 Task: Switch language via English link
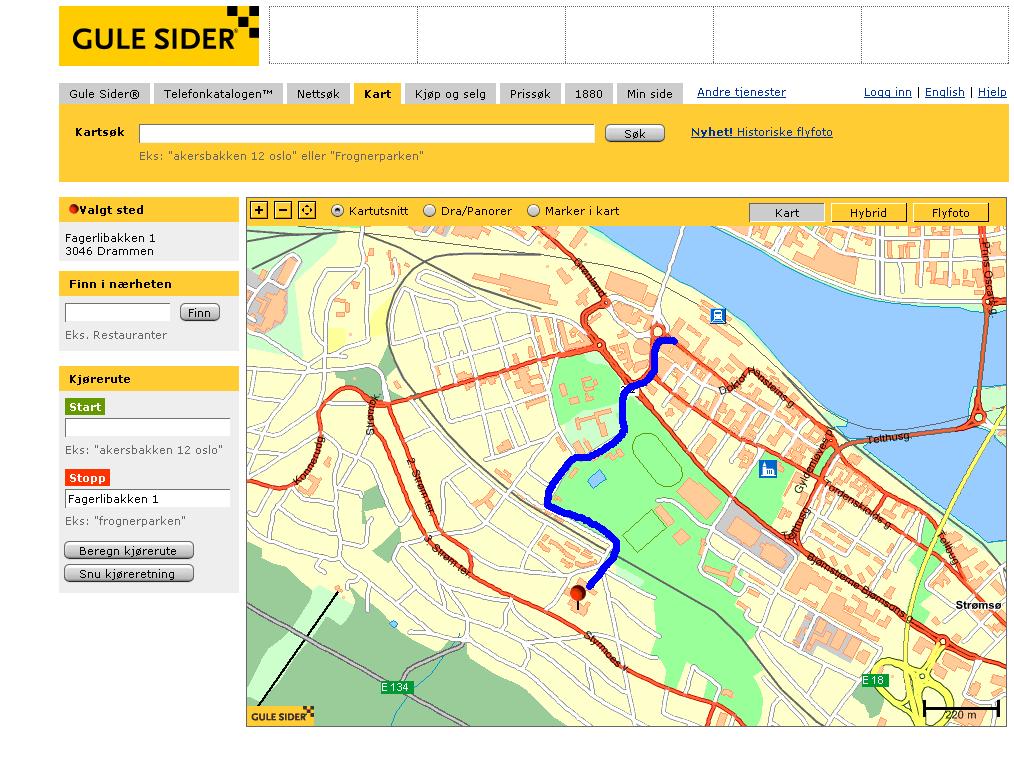[944, 92]
